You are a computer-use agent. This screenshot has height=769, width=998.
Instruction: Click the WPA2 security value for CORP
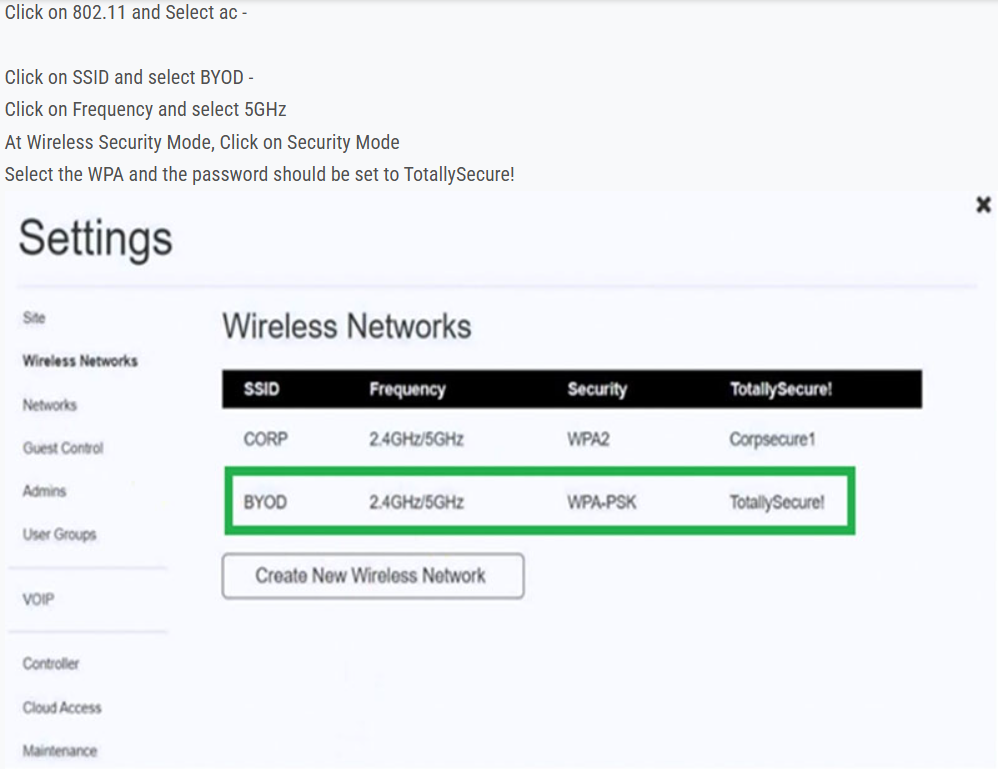(588, 439)
